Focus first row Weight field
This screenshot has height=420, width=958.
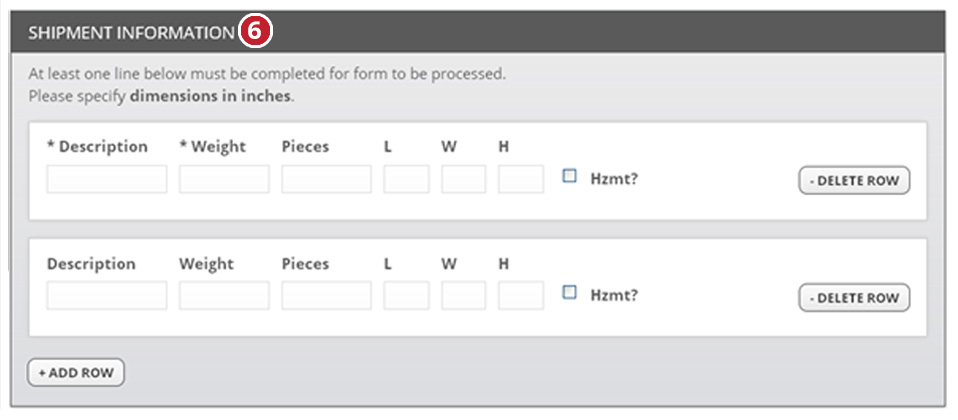click(224, 179)
